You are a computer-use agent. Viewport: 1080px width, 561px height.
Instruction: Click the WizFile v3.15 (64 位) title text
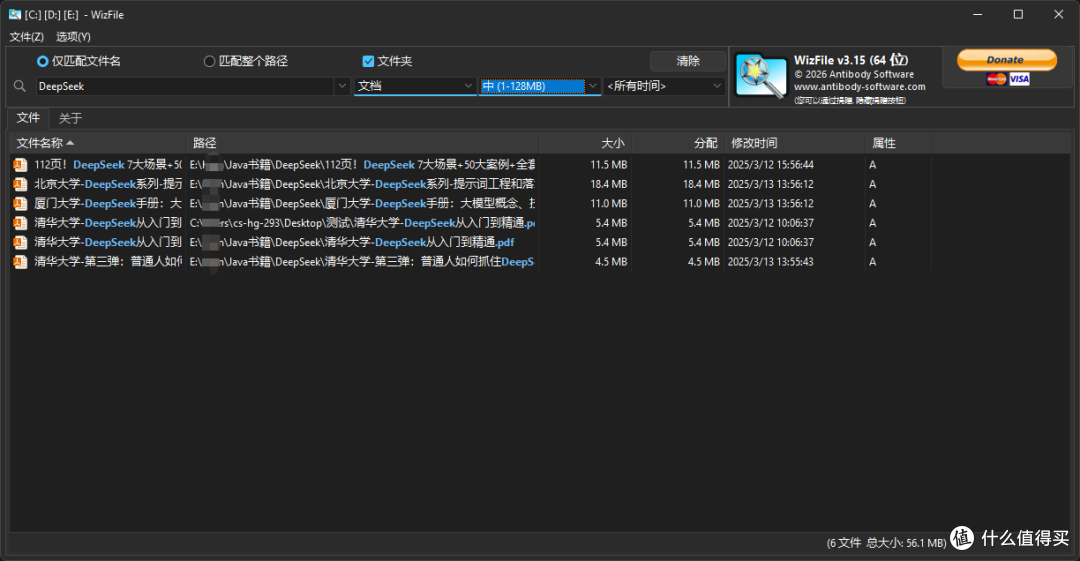point(851,60)
